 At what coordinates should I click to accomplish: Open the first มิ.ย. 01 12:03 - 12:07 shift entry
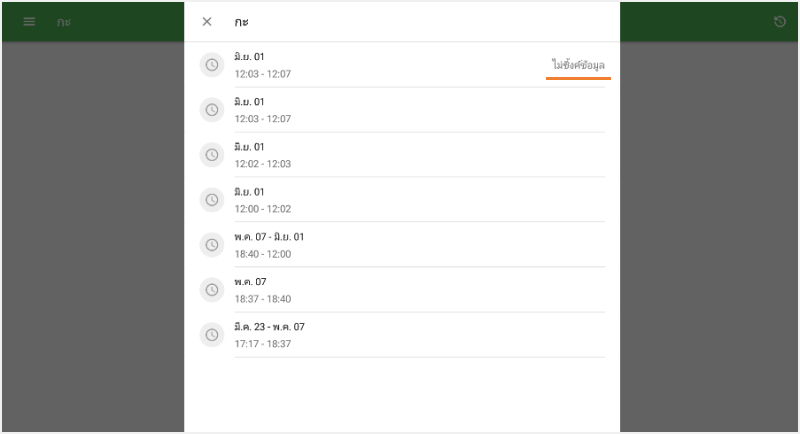click(x=263, y=65)
